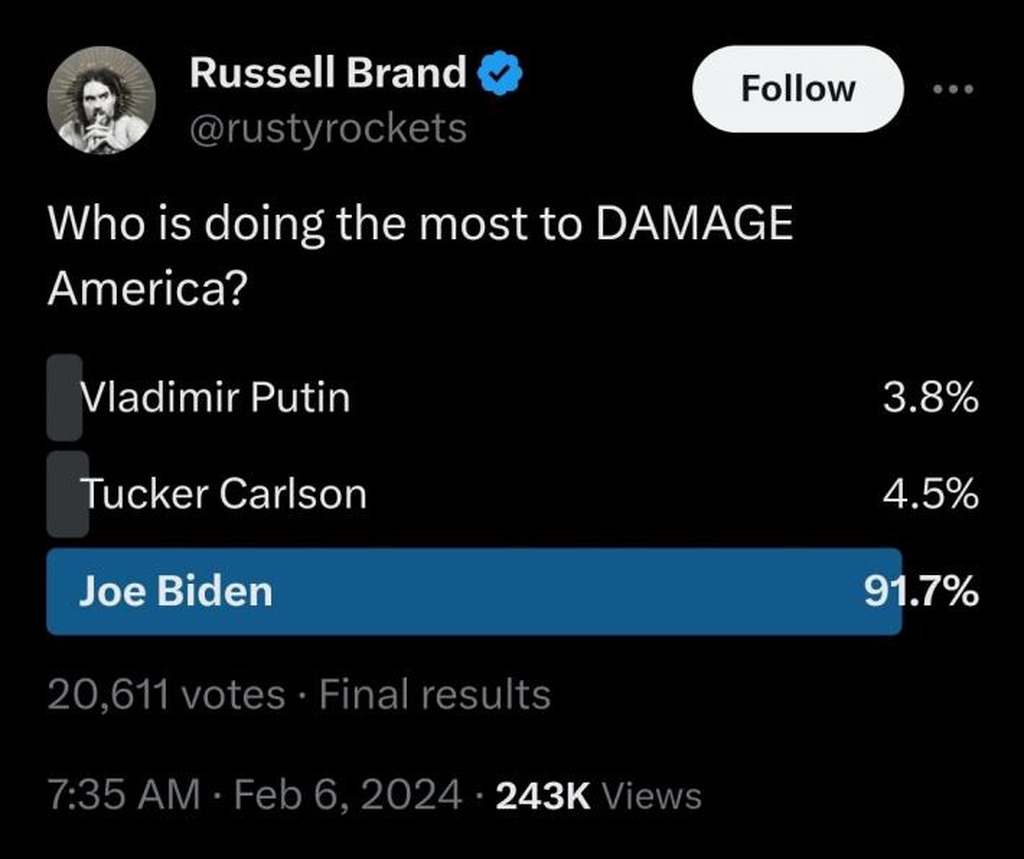
Task: Select the Joe Biden poll option
Action: point(176,591)
